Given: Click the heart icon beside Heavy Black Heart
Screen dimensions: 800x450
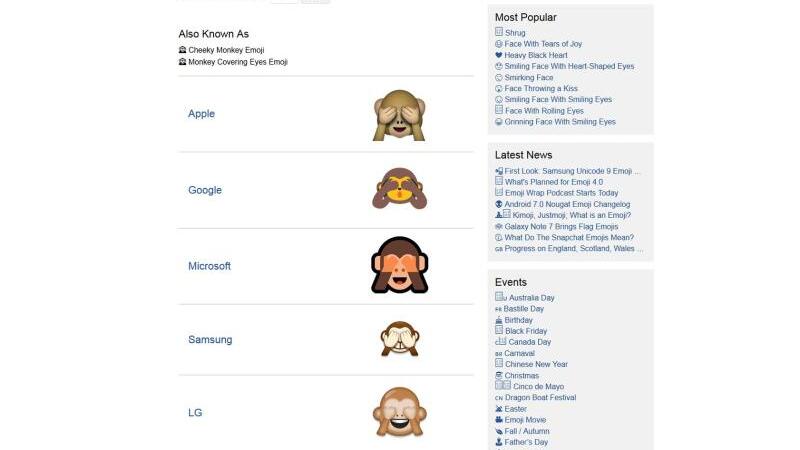Looking at the screenshot, I should (498, 55).
